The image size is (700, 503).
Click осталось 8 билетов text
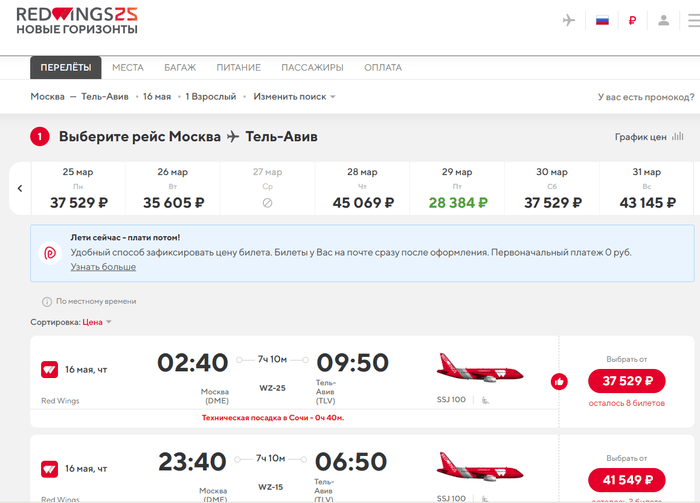[x=627, y=403]
